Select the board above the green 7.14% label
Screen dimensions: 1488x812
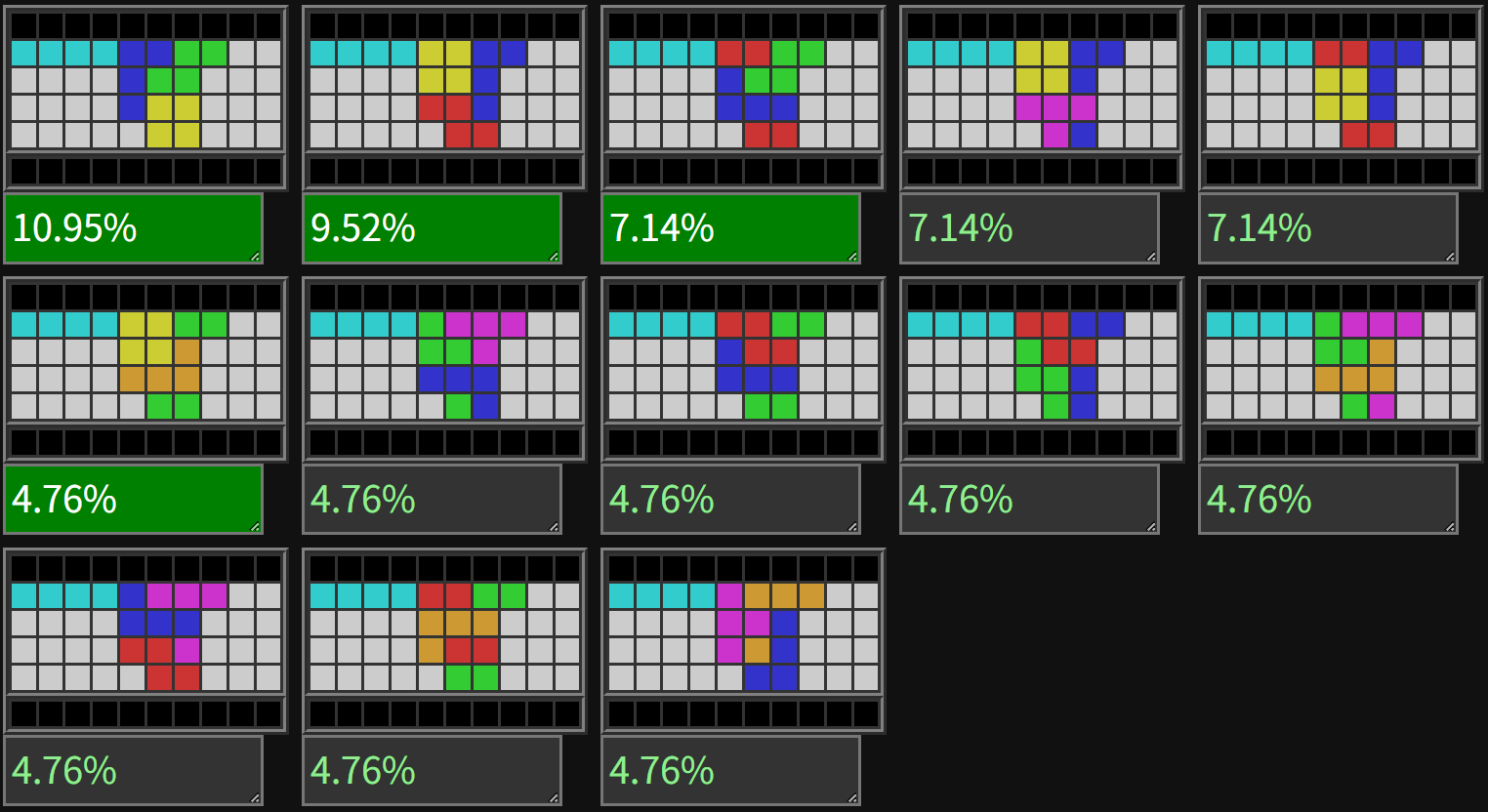click(x=744, y=98)
